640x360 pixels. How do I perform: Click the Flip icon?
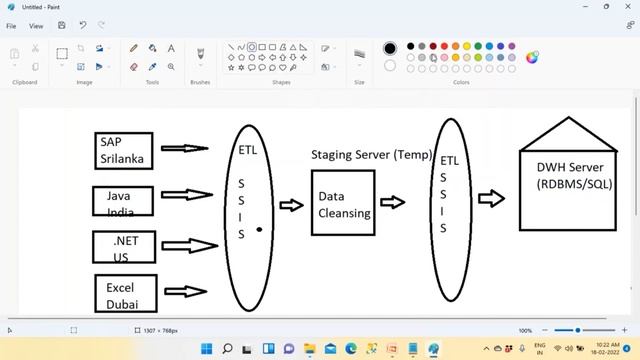99,66
